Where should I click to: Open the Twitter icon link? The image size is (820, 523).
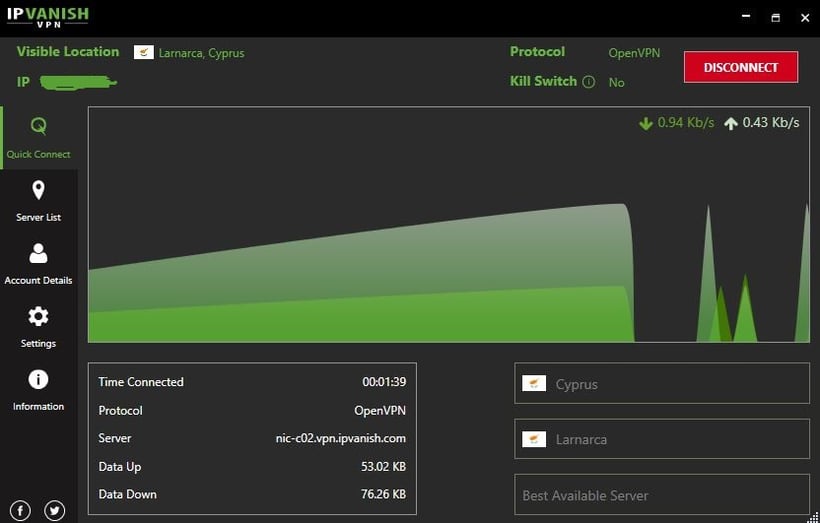pyautogui.click(x=54, y=510)
